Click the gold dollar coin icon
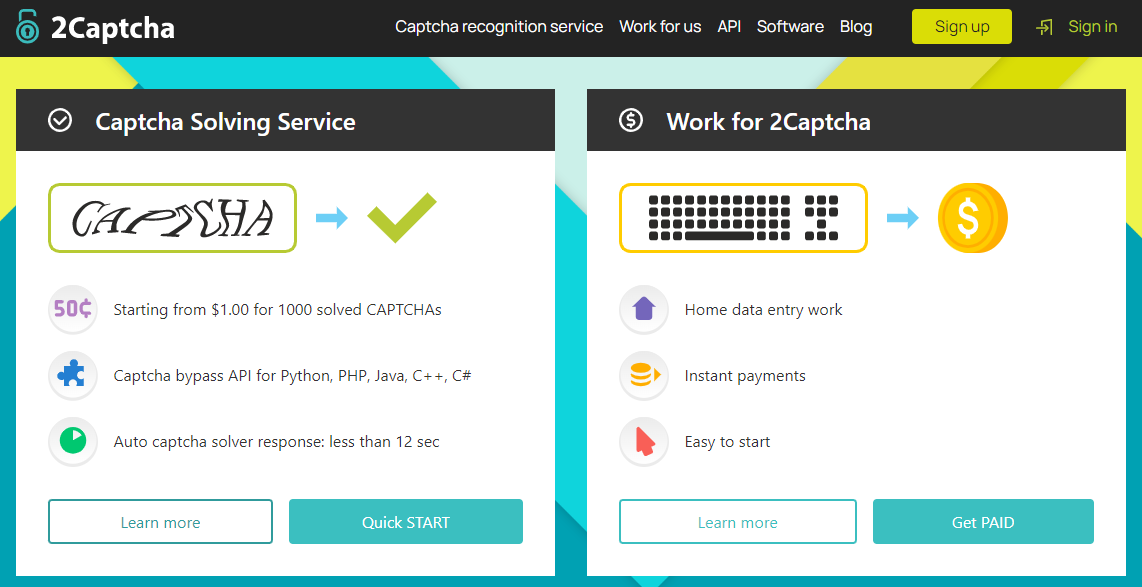Image resolution: width=1142 pixels, height=587 pixels. point(972,218)
